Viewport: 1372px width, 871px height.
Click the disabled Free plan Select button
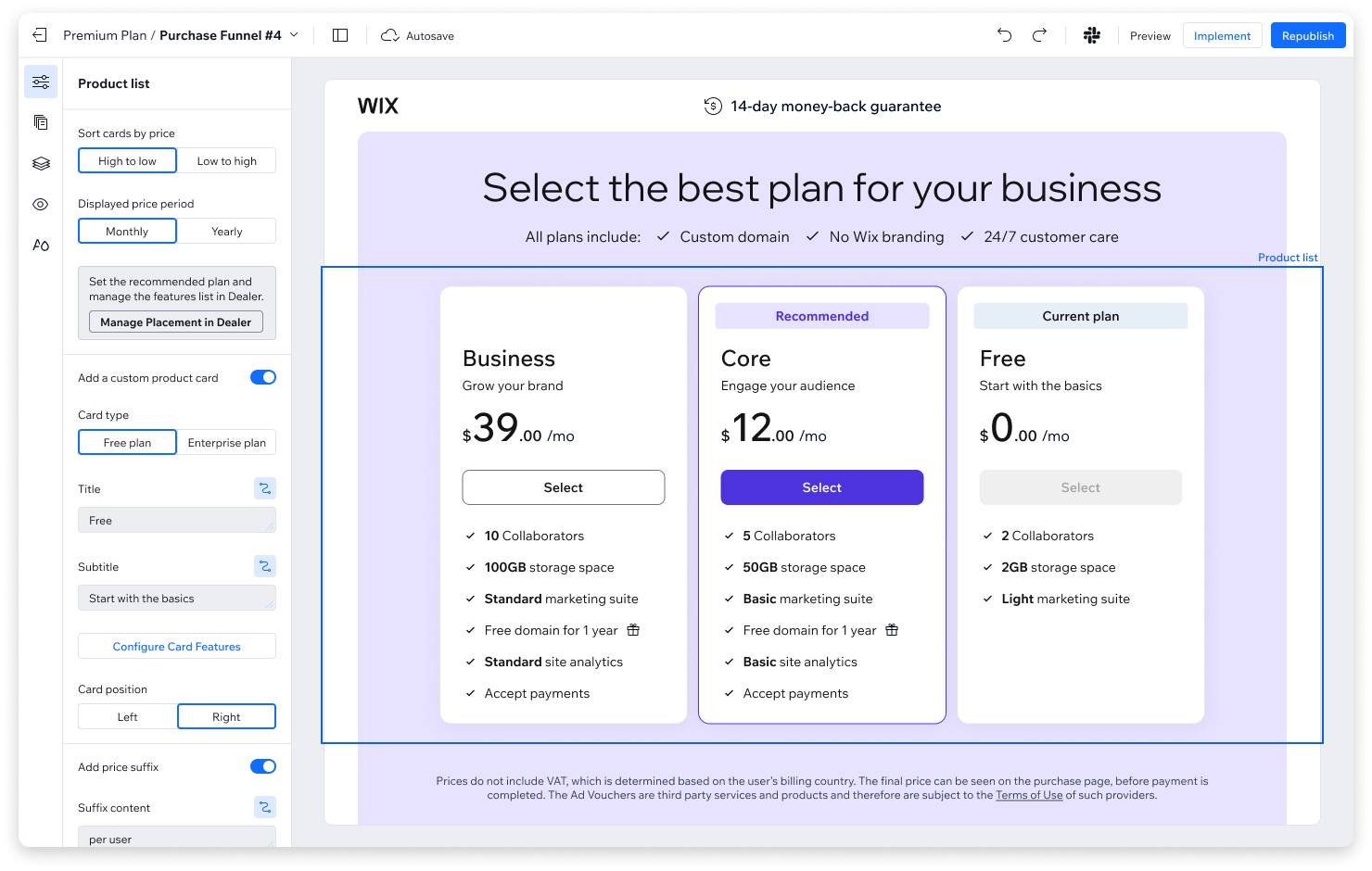(1081, 487)
